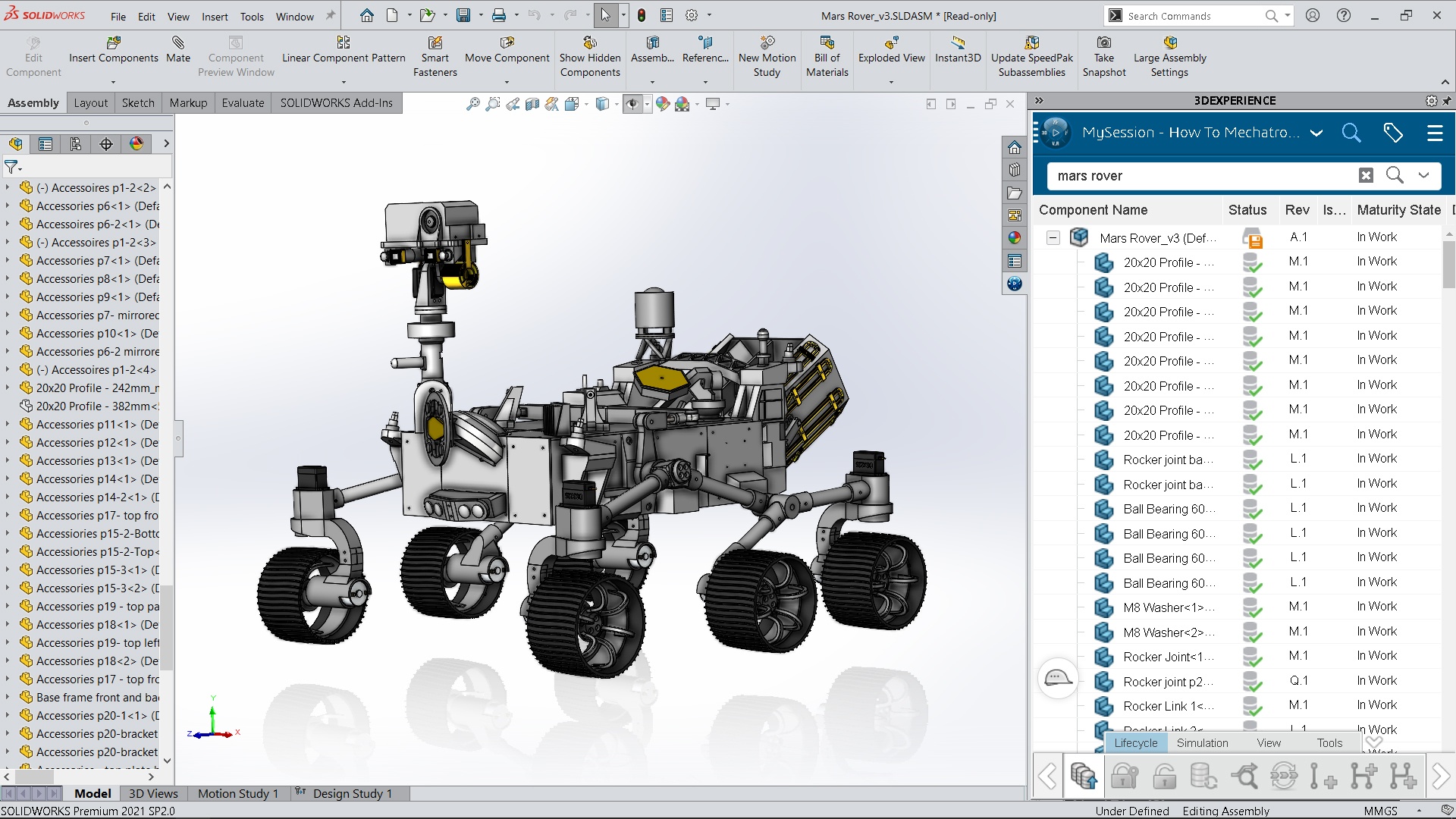Toggle Smart Fasteners mode
Screen dimensions: 1456x819
(x=435, y=57)
